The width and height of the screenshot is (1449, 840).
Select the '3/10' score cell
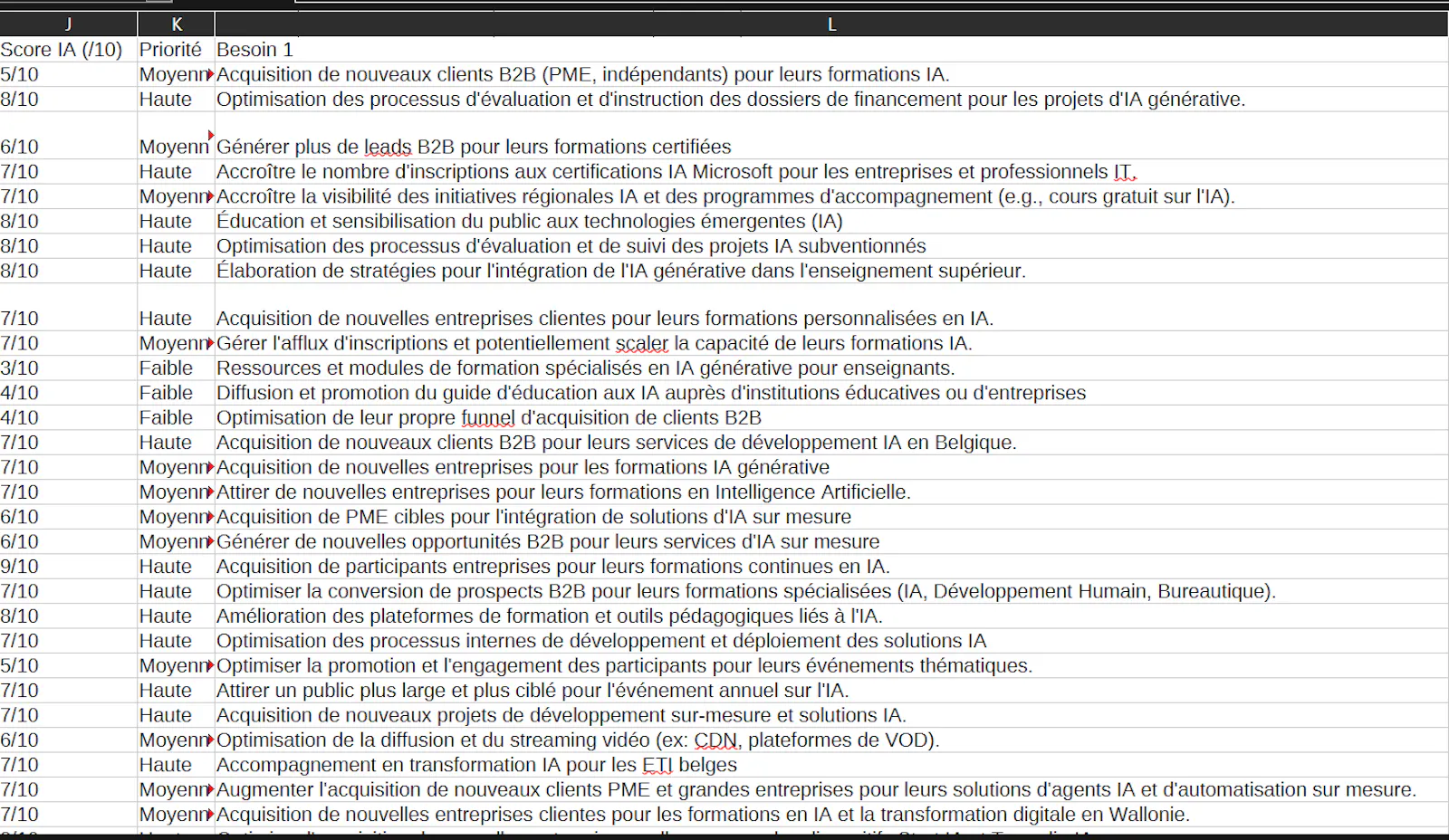click(68, 368)
